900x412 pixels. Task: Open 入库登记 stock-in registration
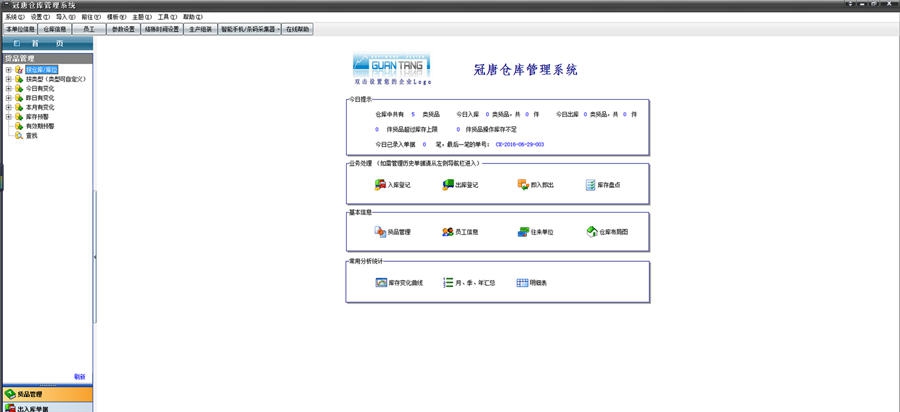pyautogui.click(x=393, y=185)
